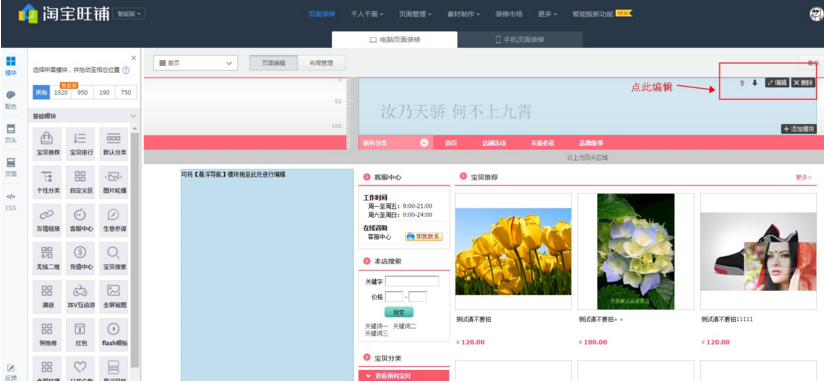Open the 页头 page header panel
The image size is (824, 383).
pyautogui.click(x=11, y=133)
